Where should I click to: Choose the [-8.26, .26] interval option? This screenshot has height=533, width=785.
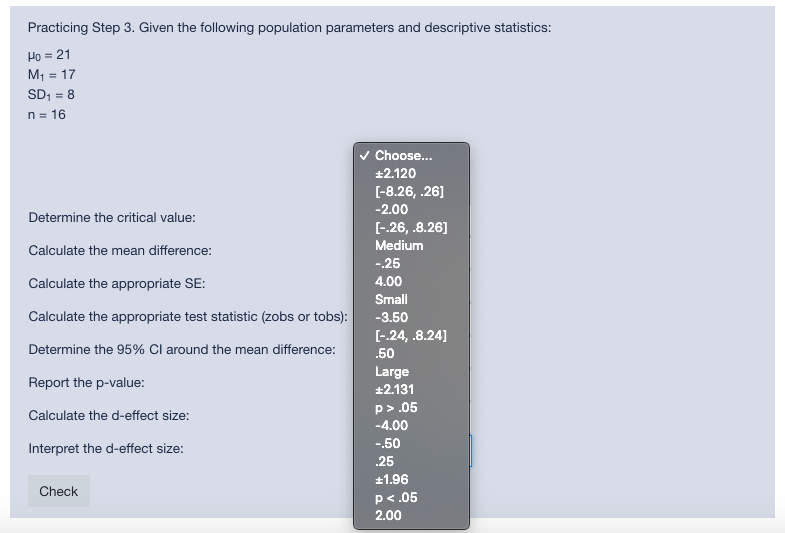tap(411, 192)
